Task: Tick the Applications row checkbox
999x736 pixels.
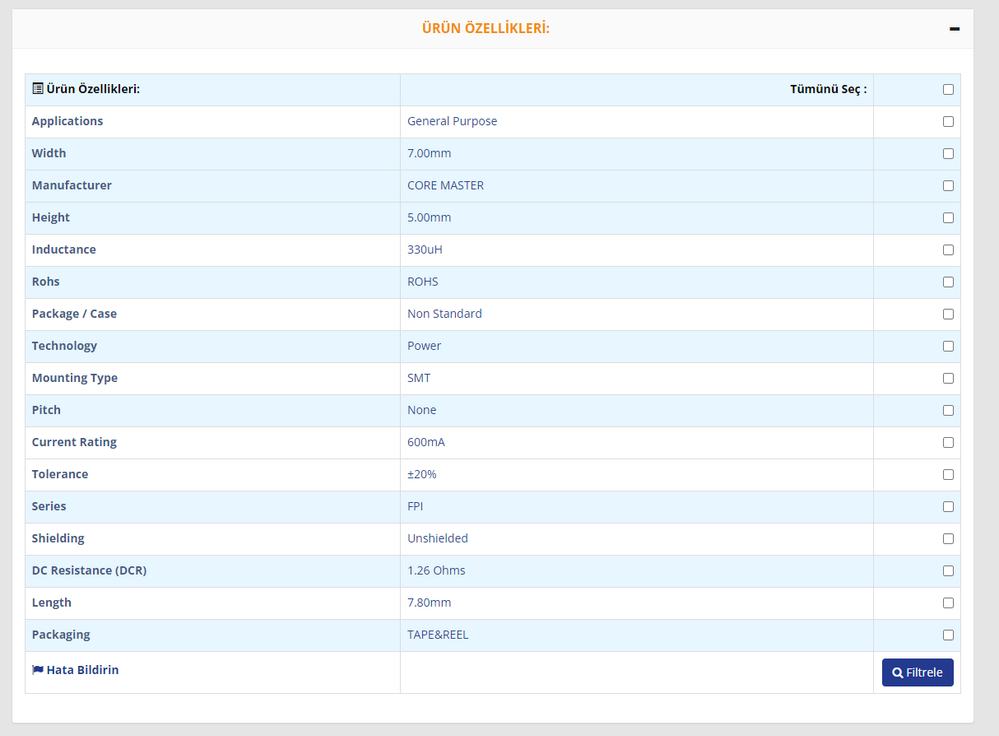Action: (948, 122)
